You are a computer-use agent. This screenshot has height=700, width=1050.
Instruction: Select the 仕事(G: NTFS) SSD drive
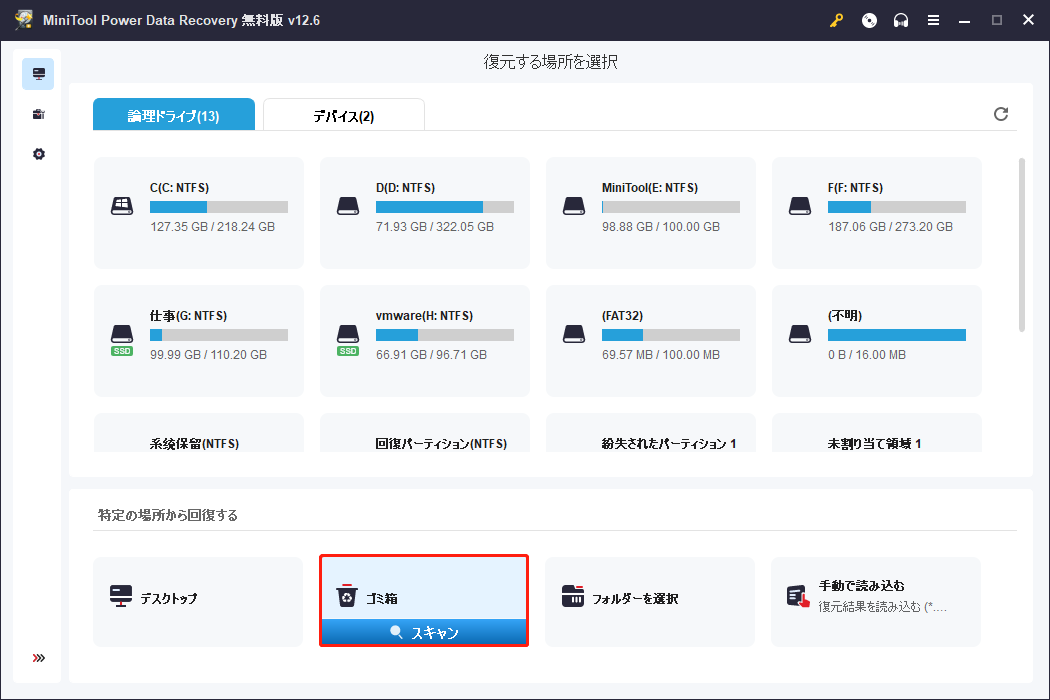point(199,340)
